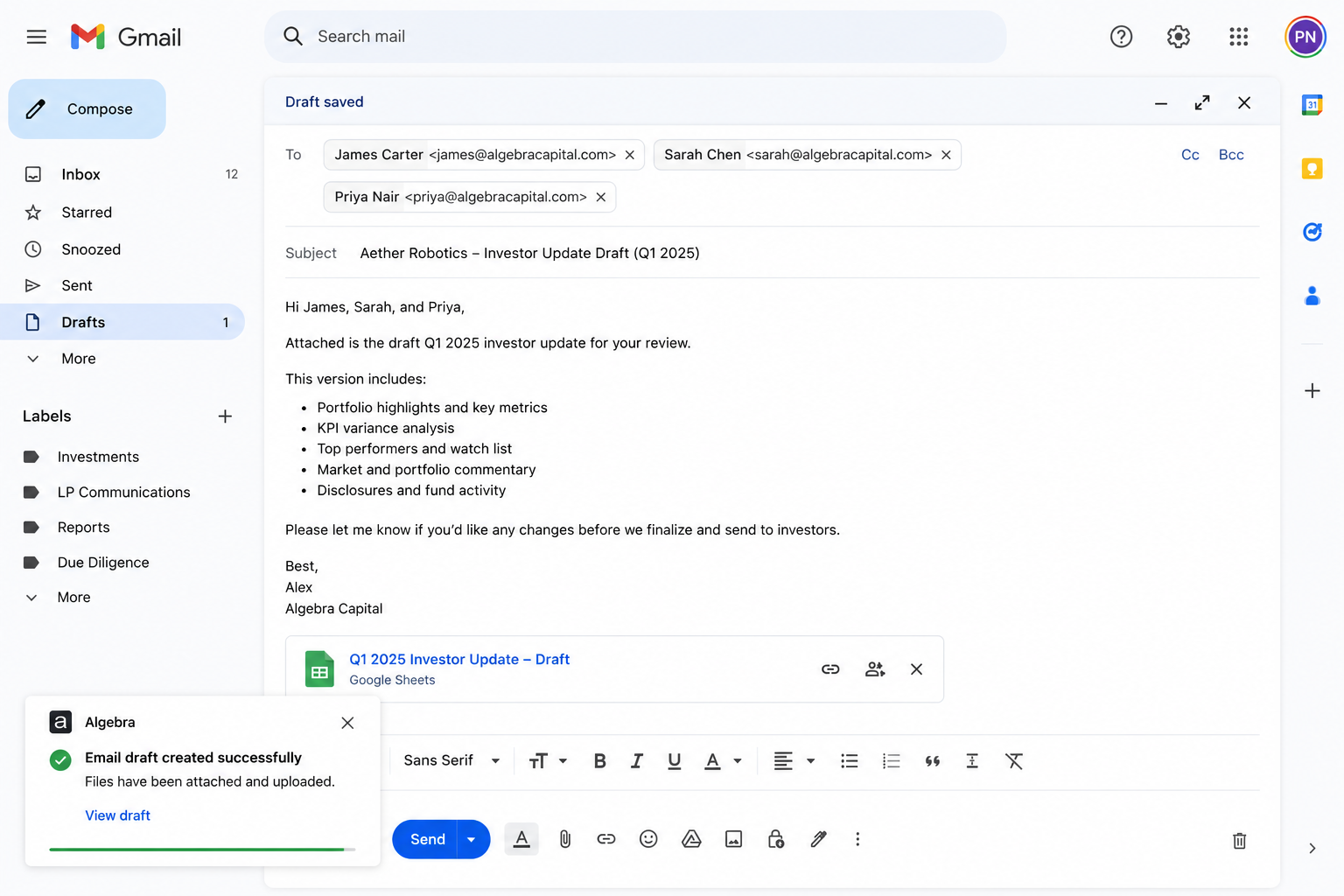Insert files using Drive
The image size is (1344, 896).
691,839
